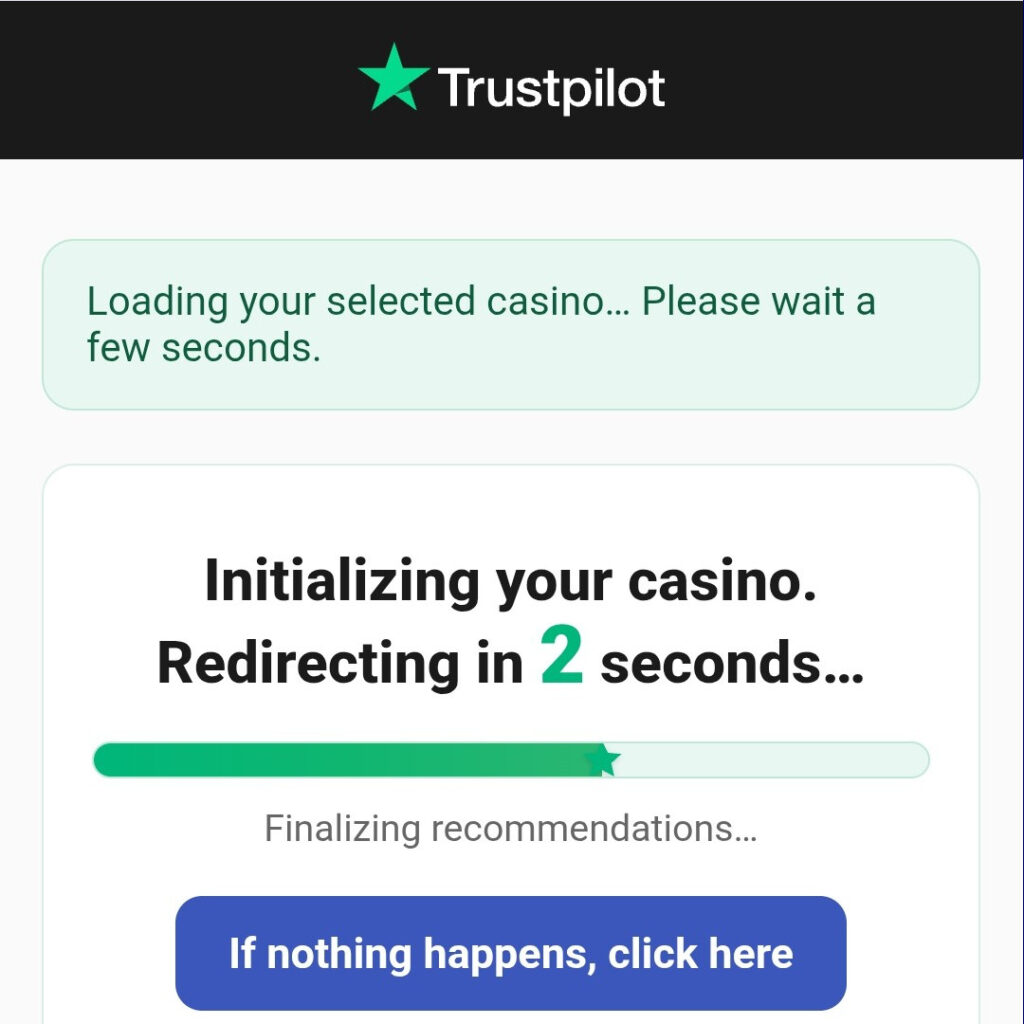Click the 'Redirecting in 2 seconds' text line
1024x1024 pixels.
[x=511, y=660]
